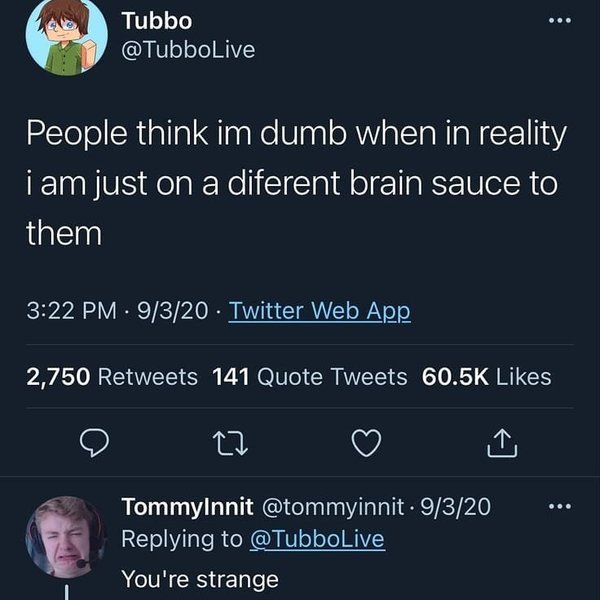Open TommyInnit reply three-dot menu
This screenshot has width=600, height=600.
pyautogui.click(x=565, y=507)
